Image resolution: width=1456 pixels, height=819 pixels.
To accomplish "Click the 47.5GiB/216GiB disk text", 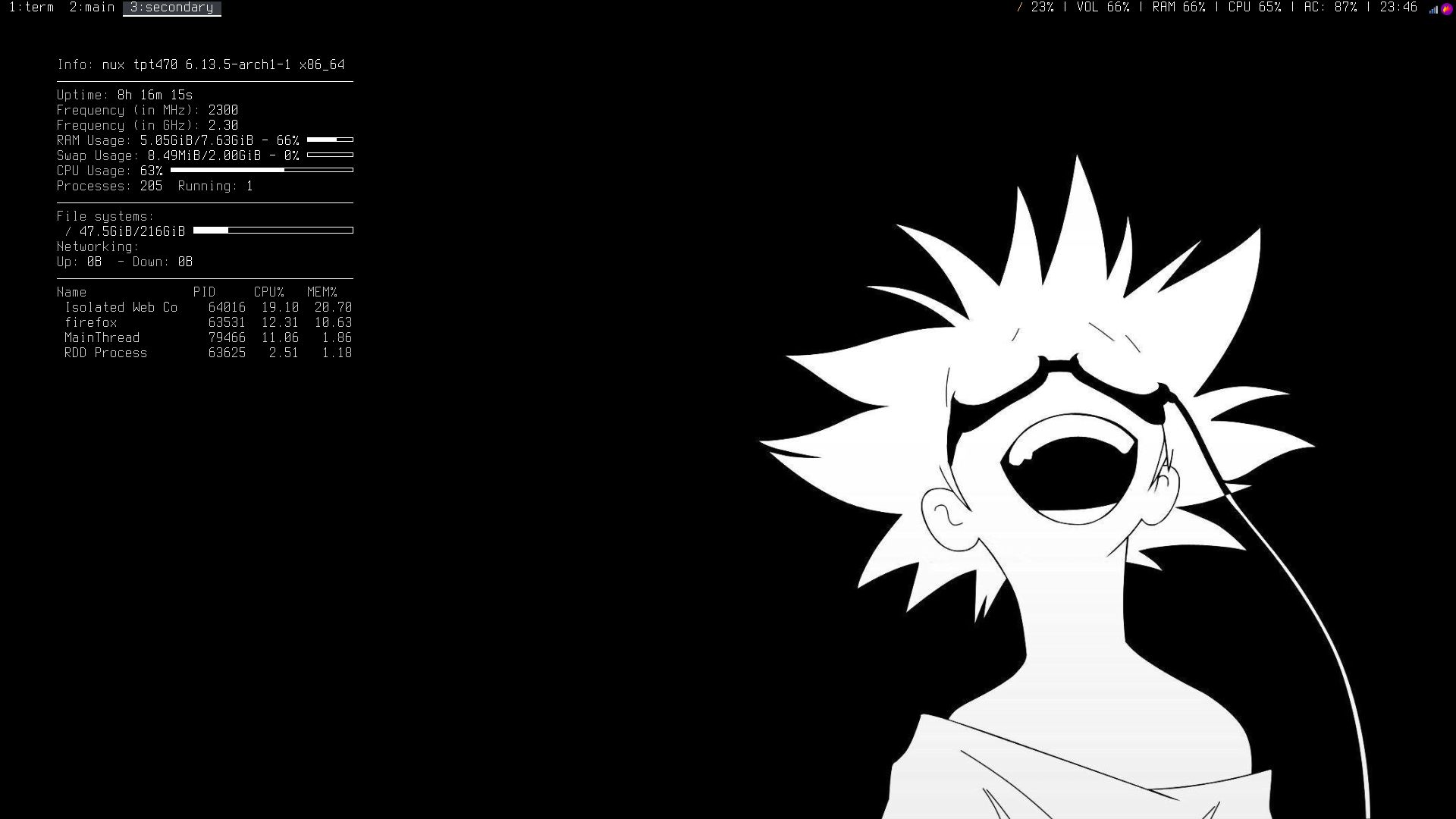I will (x=133, y=231).
